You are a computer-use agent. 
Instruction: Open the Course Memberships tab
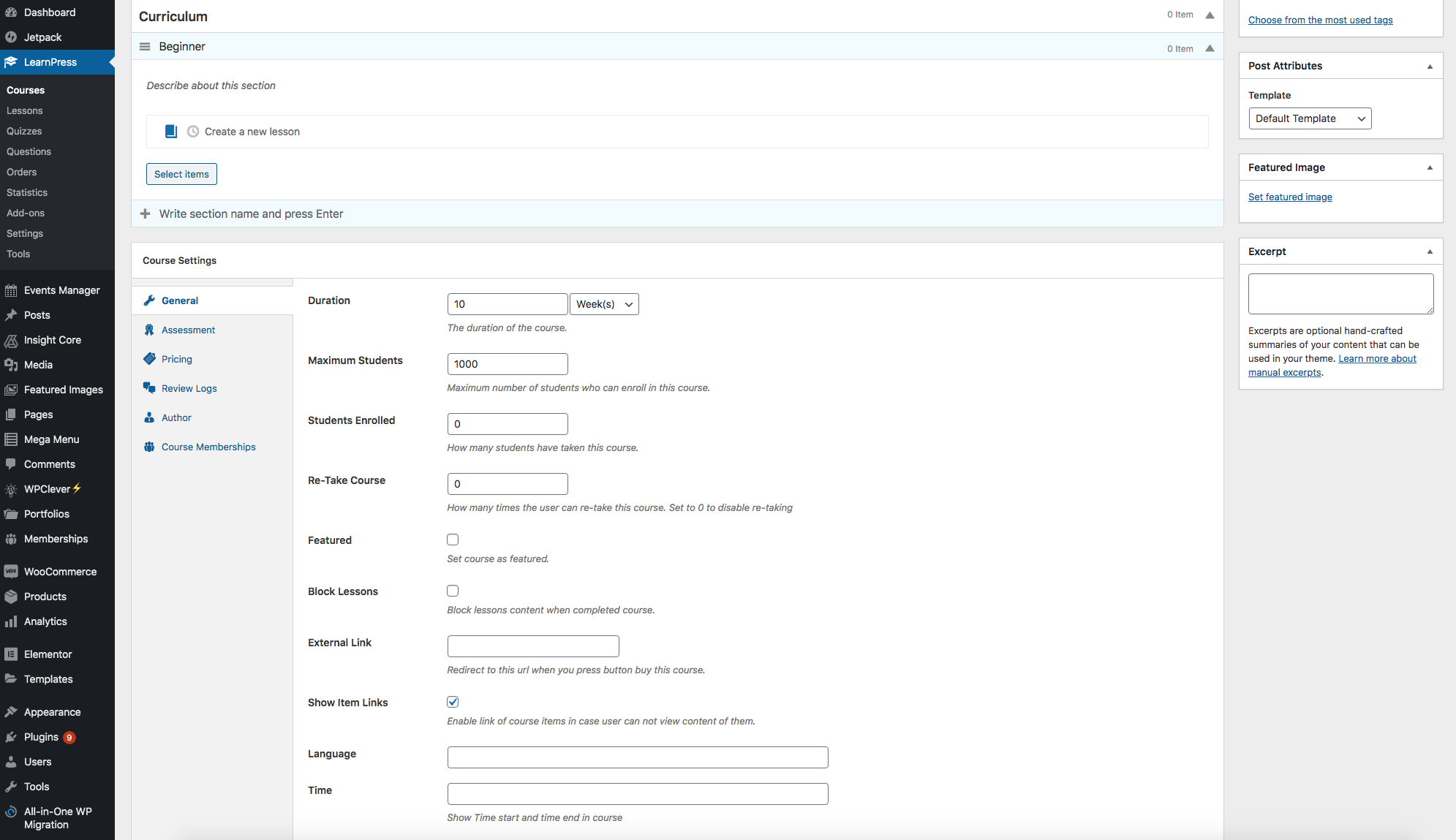click(212, 447)
